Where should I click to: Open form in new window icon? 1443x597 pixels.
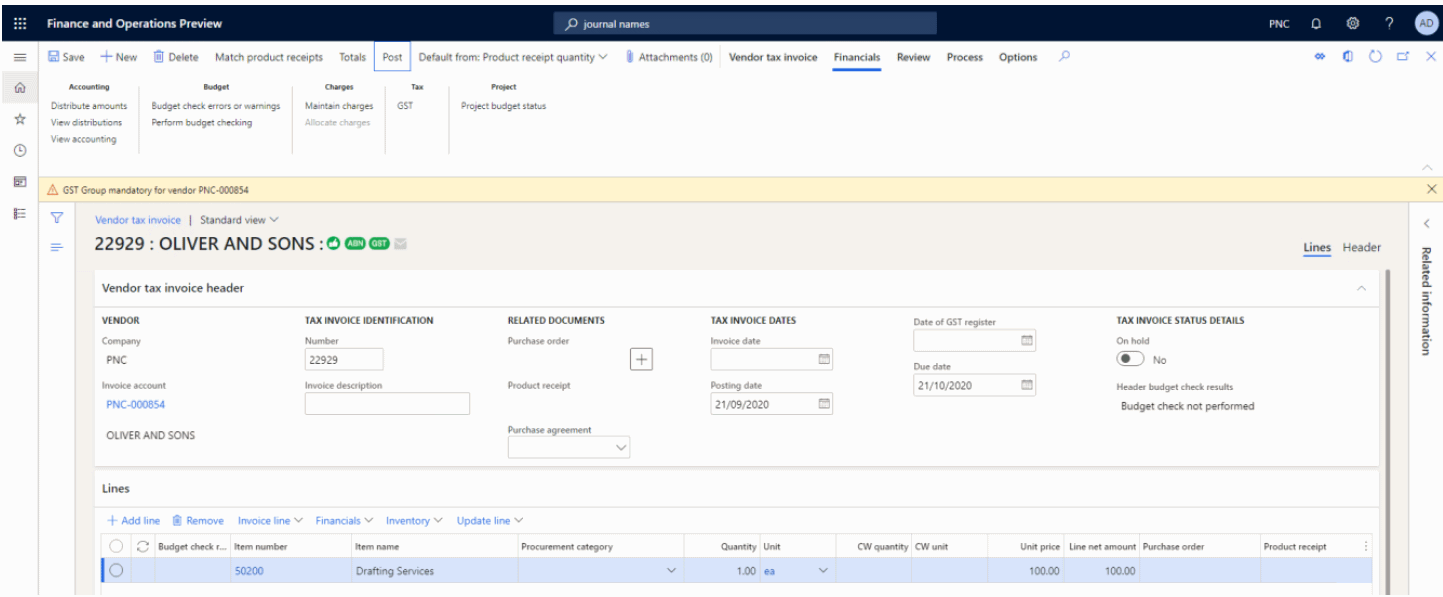(x=1403, y=57)
